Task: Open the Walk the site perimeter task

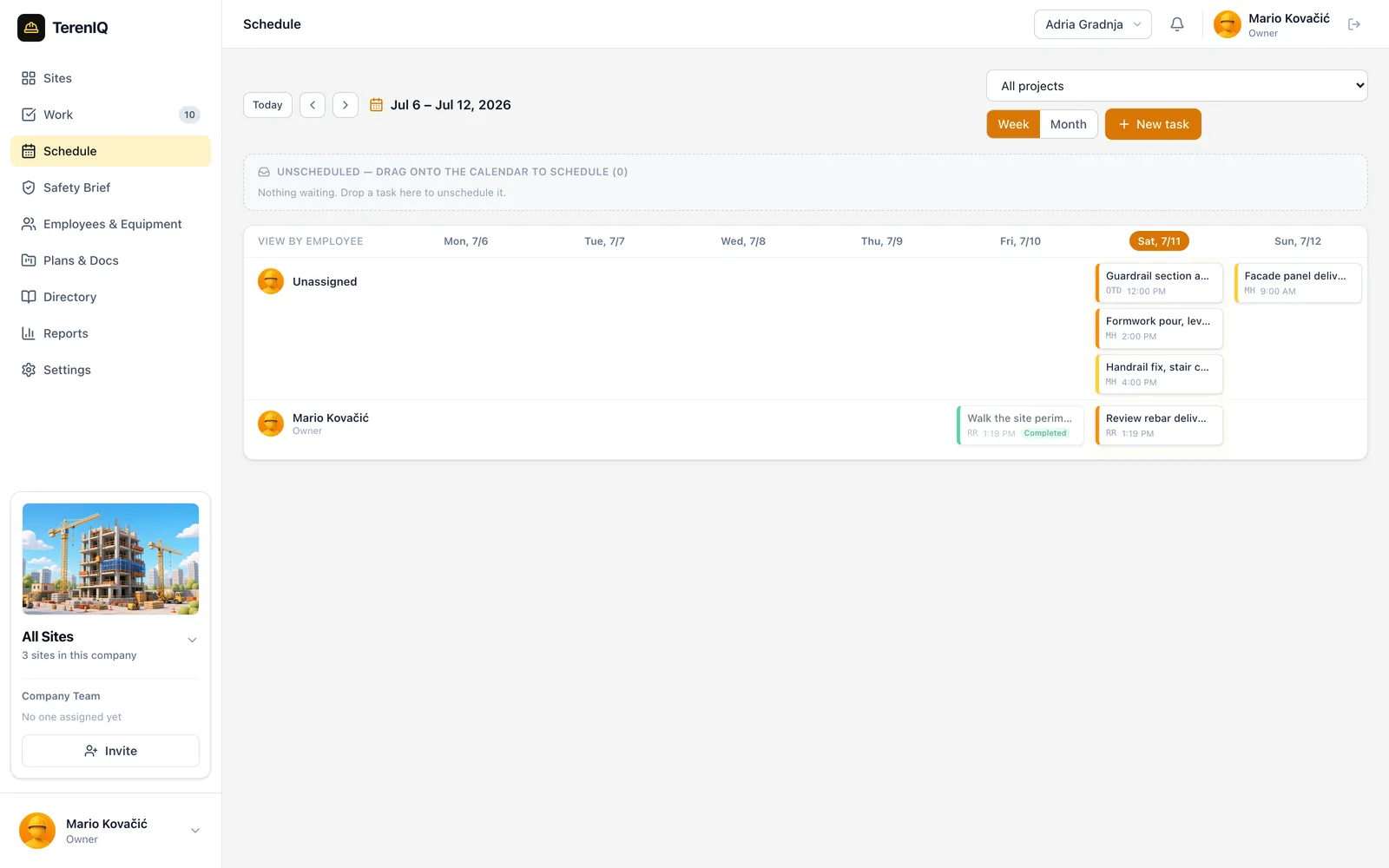Action: click(1020, 425)
